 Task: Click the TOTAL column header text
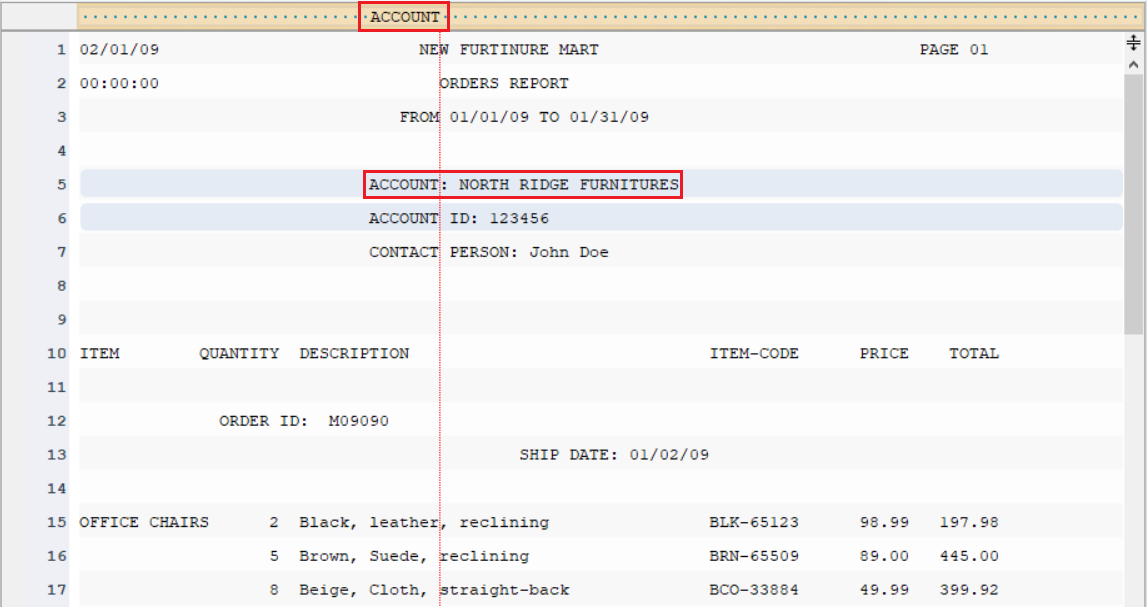click(x=974, y=354)
